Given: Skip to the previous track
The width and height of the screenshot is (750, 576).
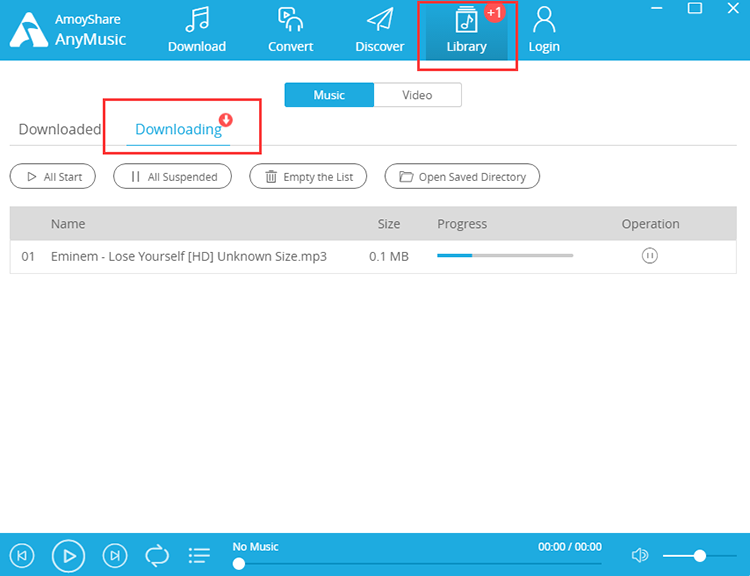Looking at the screenshot, I should click(x=22, y=555).
